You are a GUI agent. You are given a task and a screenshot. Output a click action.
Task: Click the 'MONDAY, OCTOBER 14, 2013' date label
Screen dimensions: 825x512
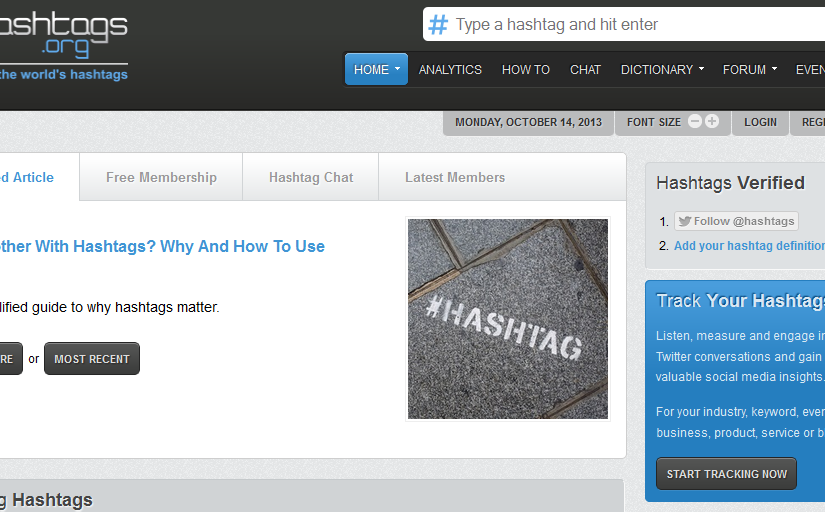[528, 123]
